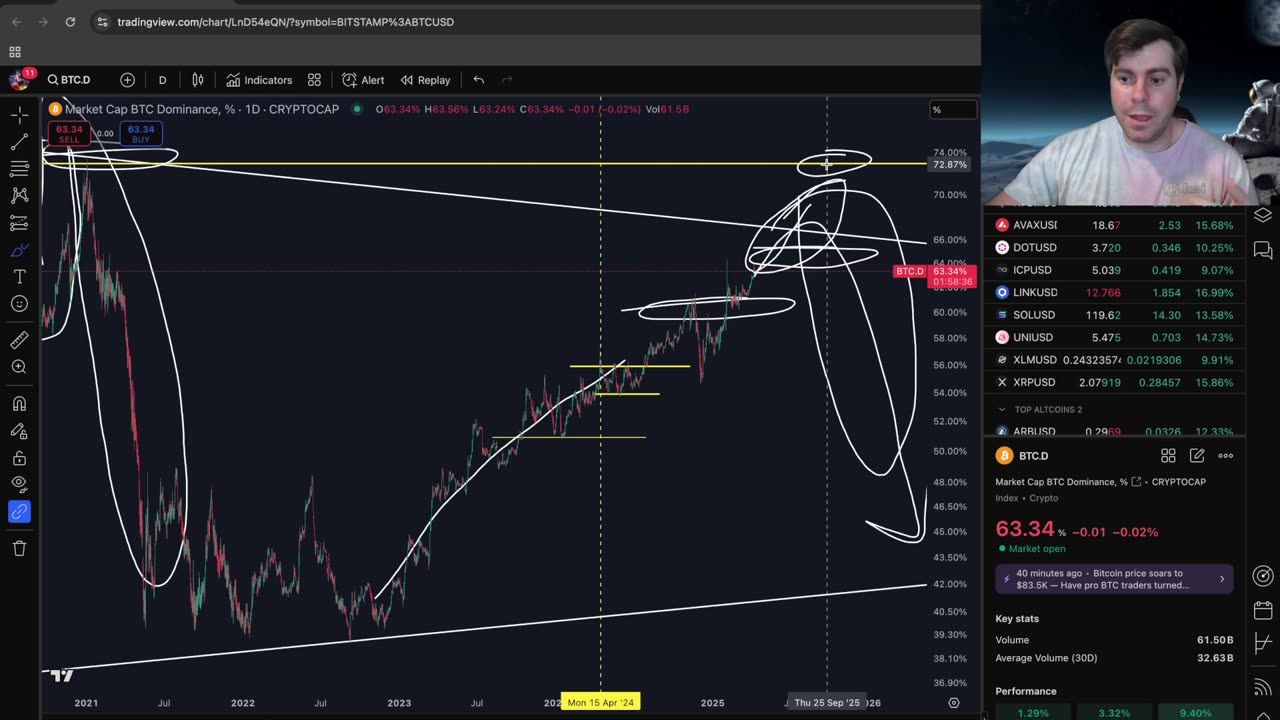This screenshot has width=1280, height=720.
Task: Open the news feed sidebar icon
Action: (1263, 687)
